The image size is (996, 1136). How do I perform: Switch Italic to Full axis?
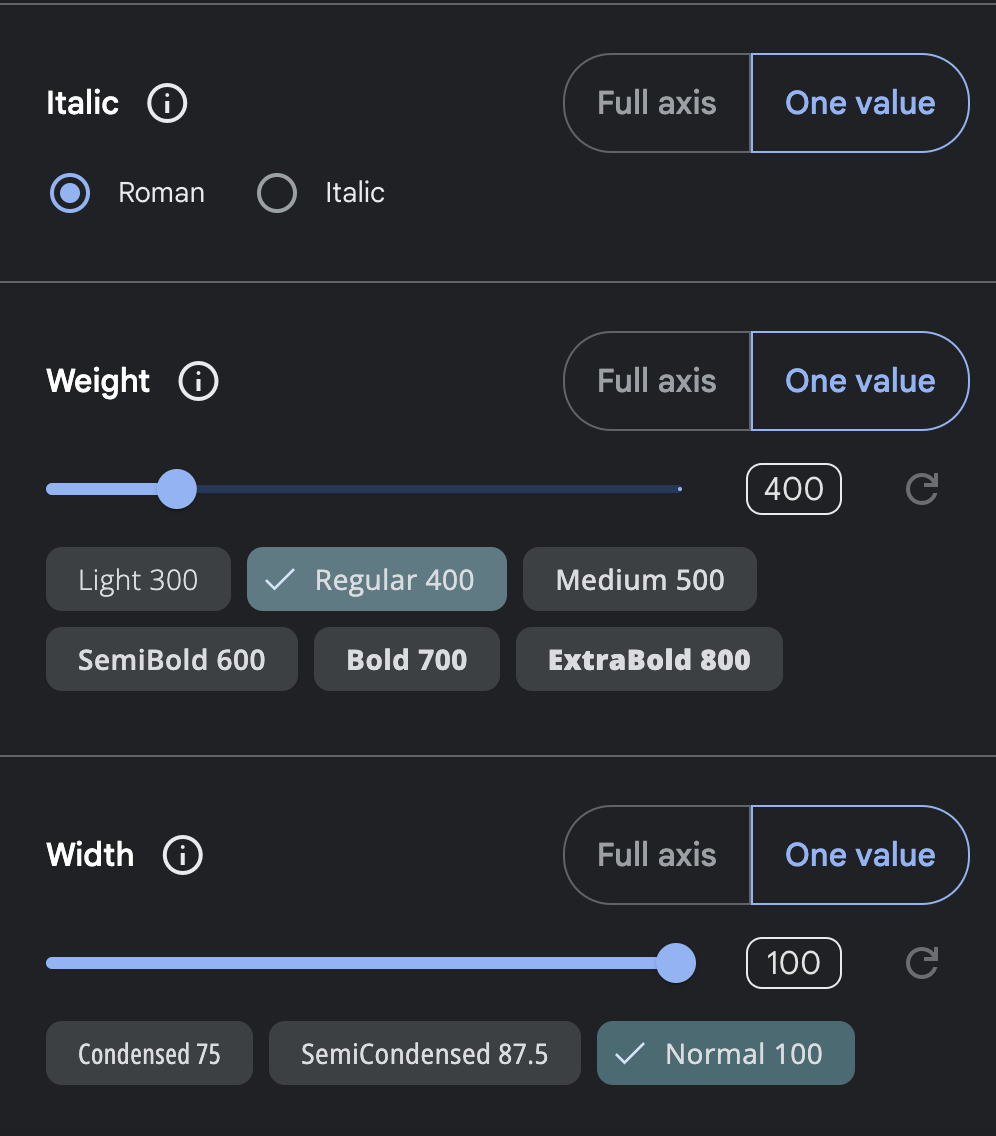[x=657, y=103]
